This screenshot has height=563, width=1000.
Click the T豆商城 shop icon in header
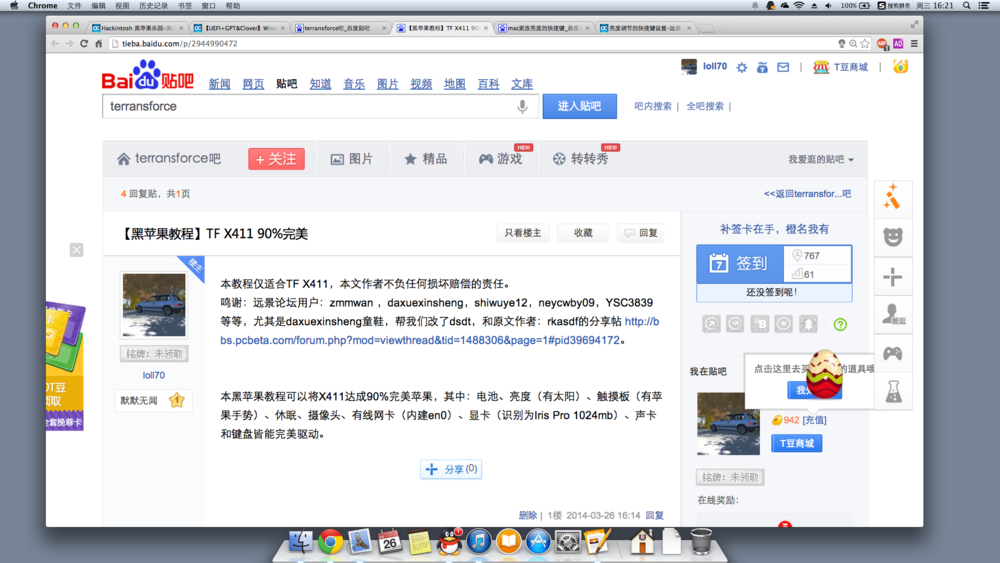pyautogui.click(x=820, y=67)
